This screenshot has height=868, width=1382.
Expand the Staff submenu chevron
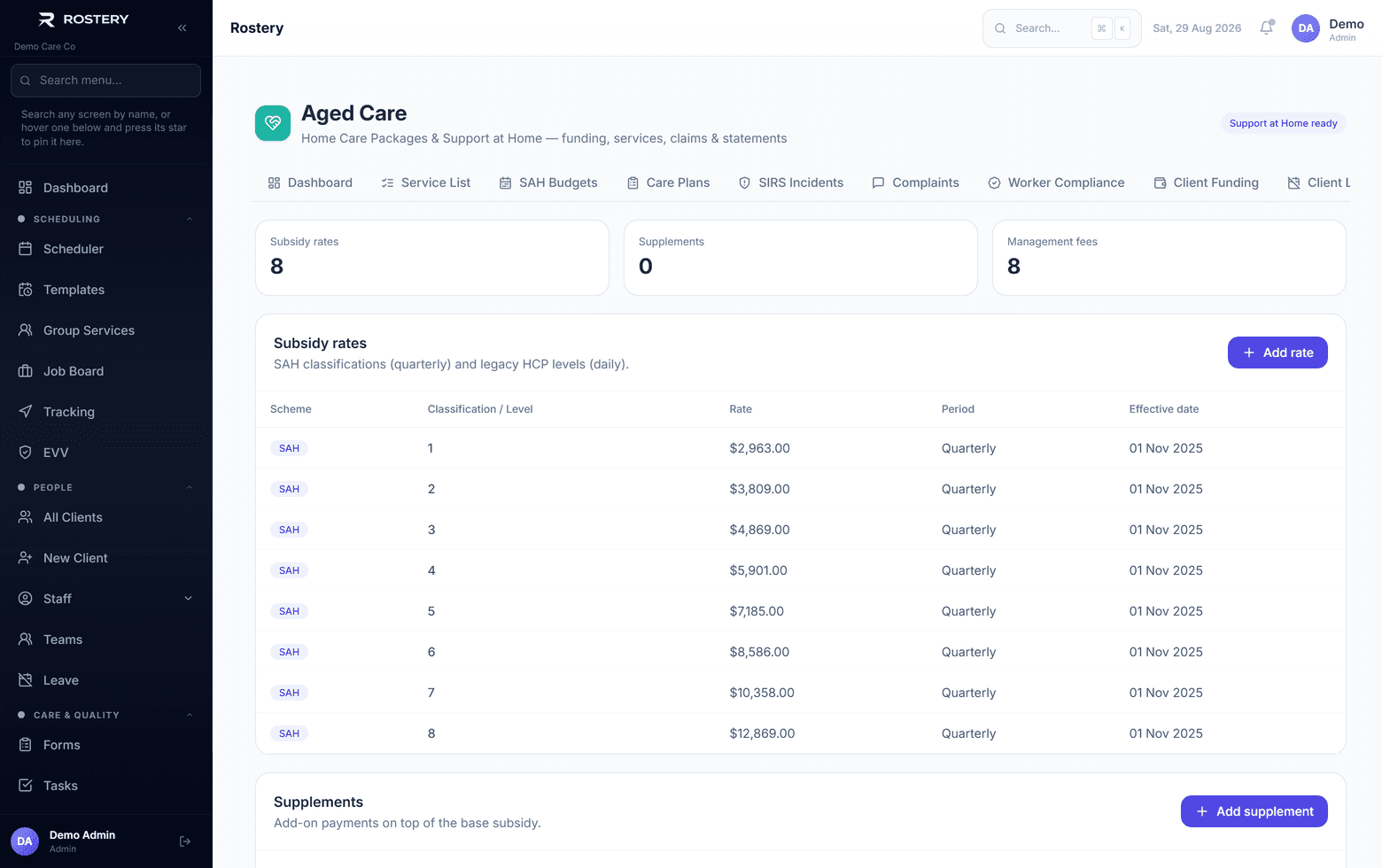pyautogui.click(x=188, y=599)
